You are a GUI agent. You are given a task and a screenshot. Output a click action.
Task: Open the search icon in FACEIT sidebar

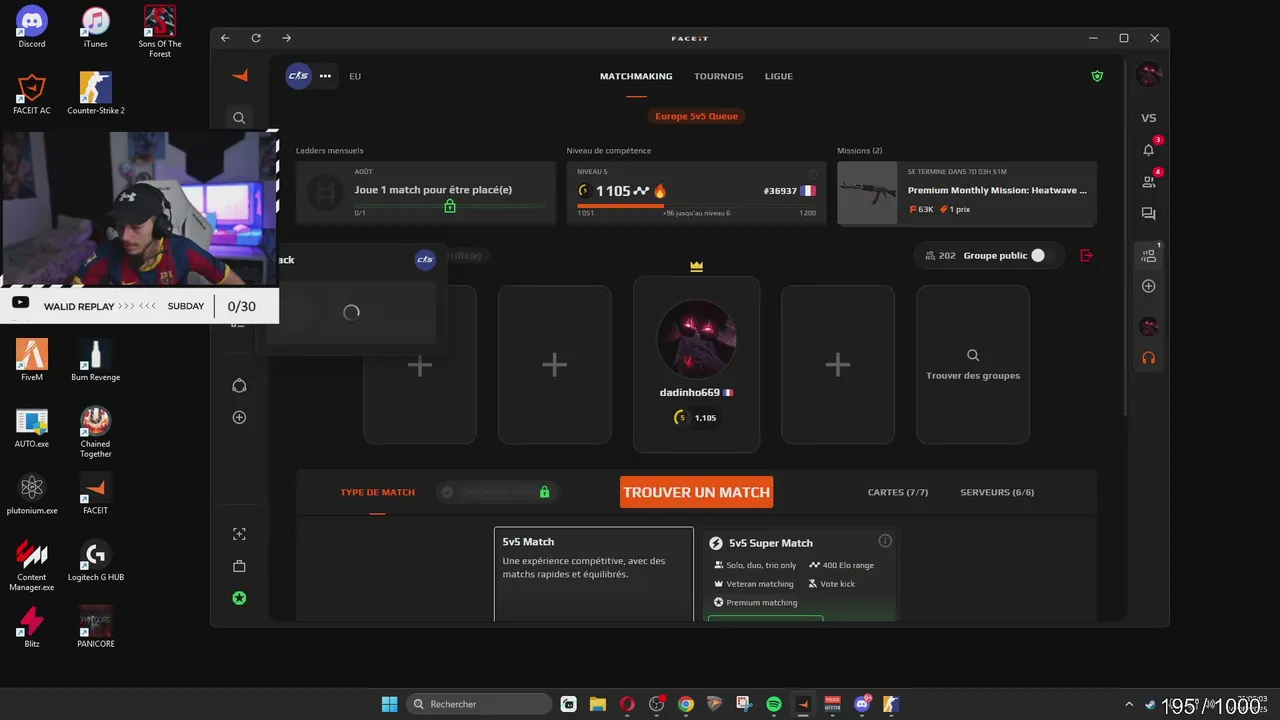(239, 118)
